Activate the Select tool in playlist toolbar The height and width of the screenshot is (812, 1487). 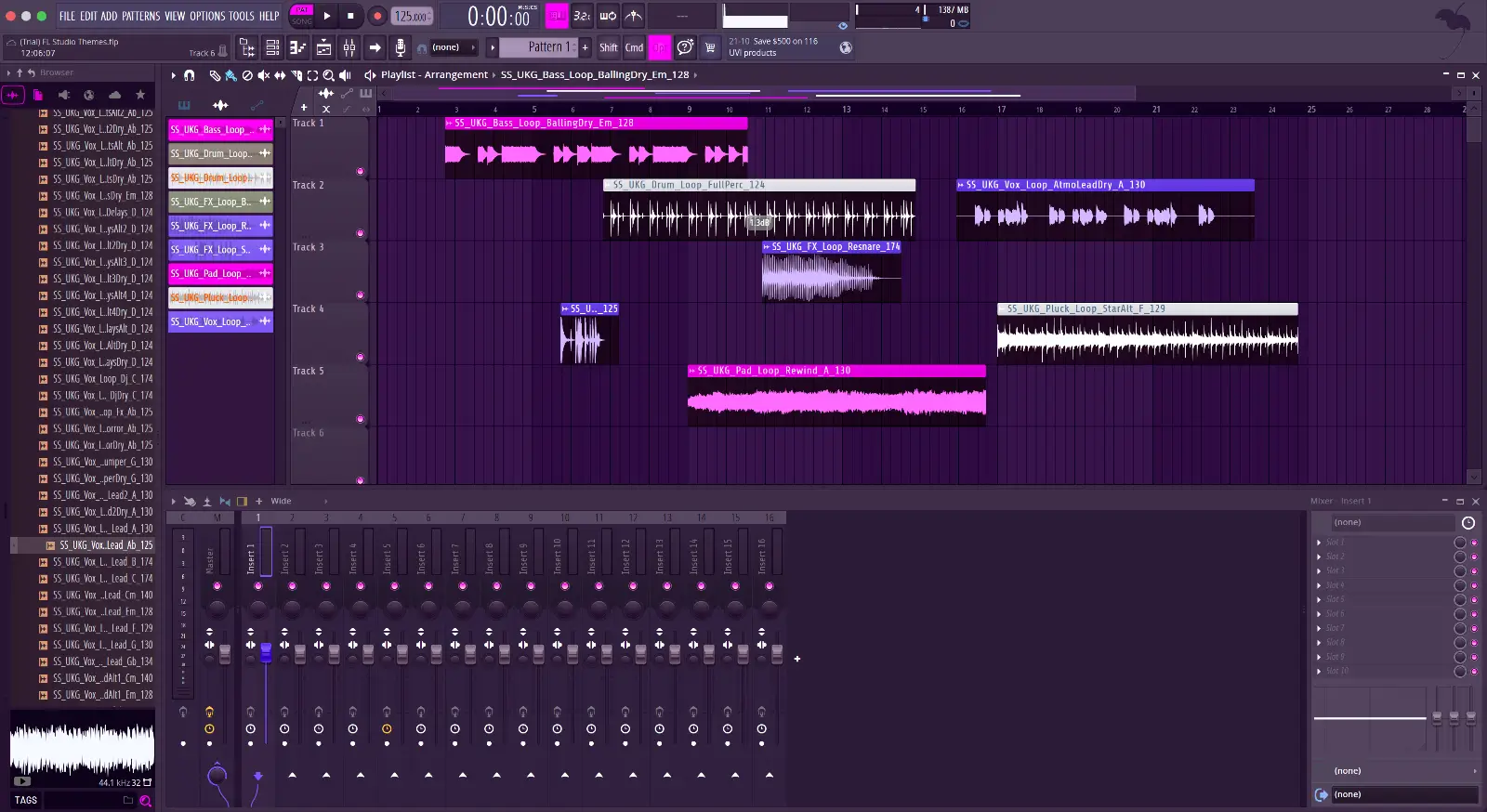pyautogui.click(x=312, y=75)
